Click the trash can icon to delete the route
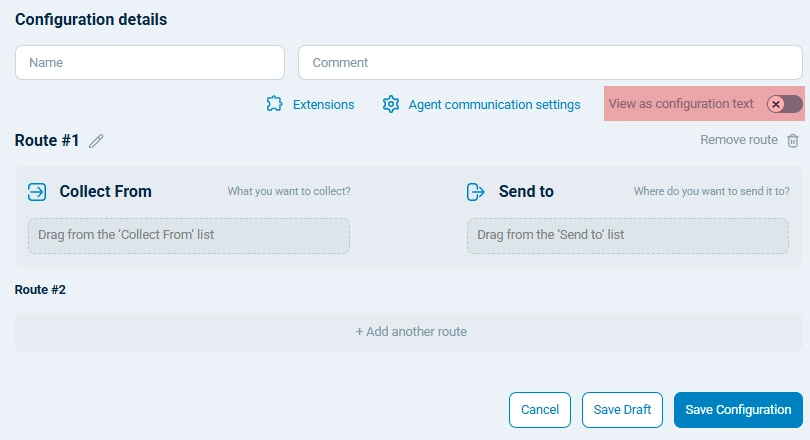 coord(793,141)
